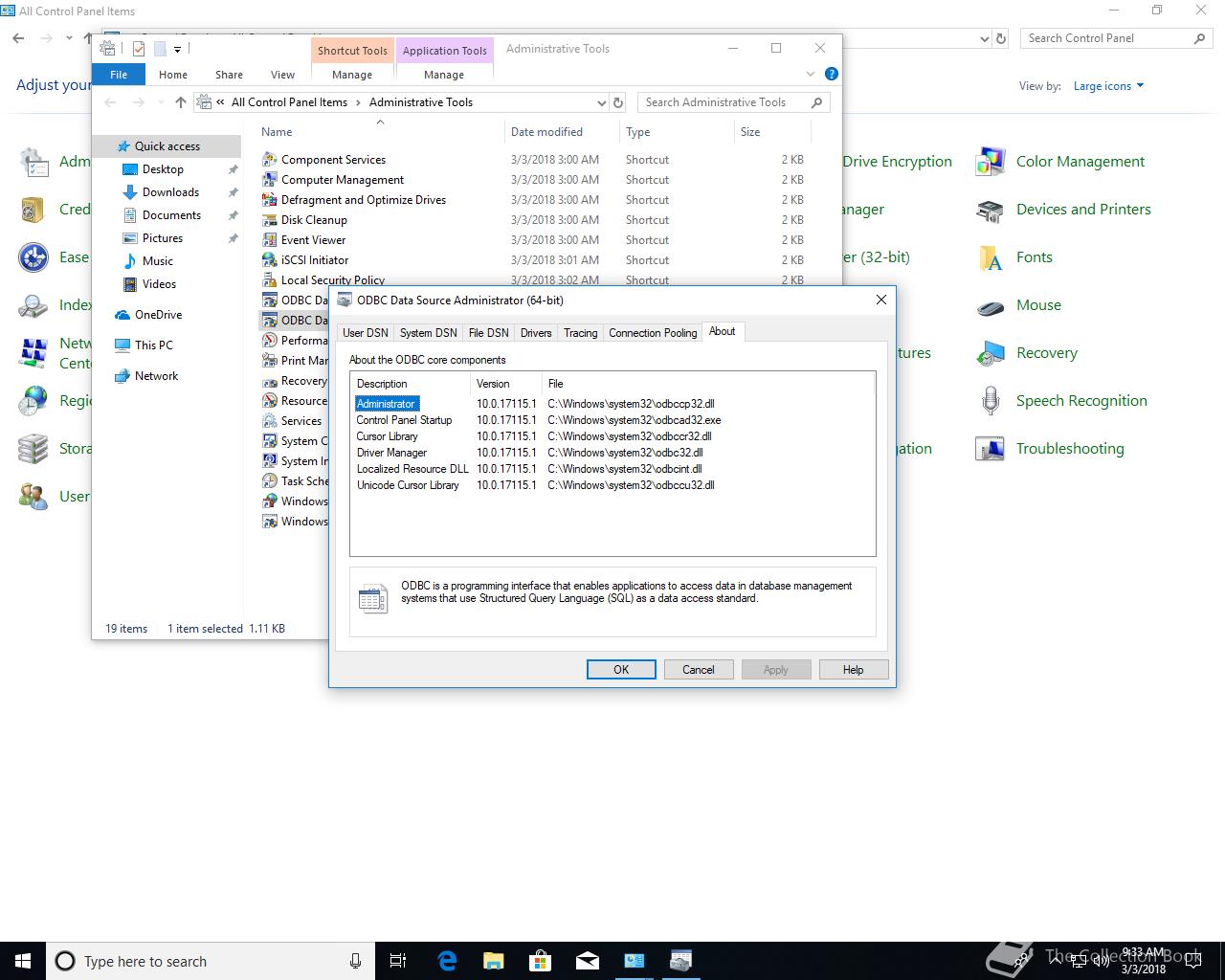Open recent locations dropdown in Control Panel
Viewport: 1225px width, 980px height.
(x=69, y=38)
